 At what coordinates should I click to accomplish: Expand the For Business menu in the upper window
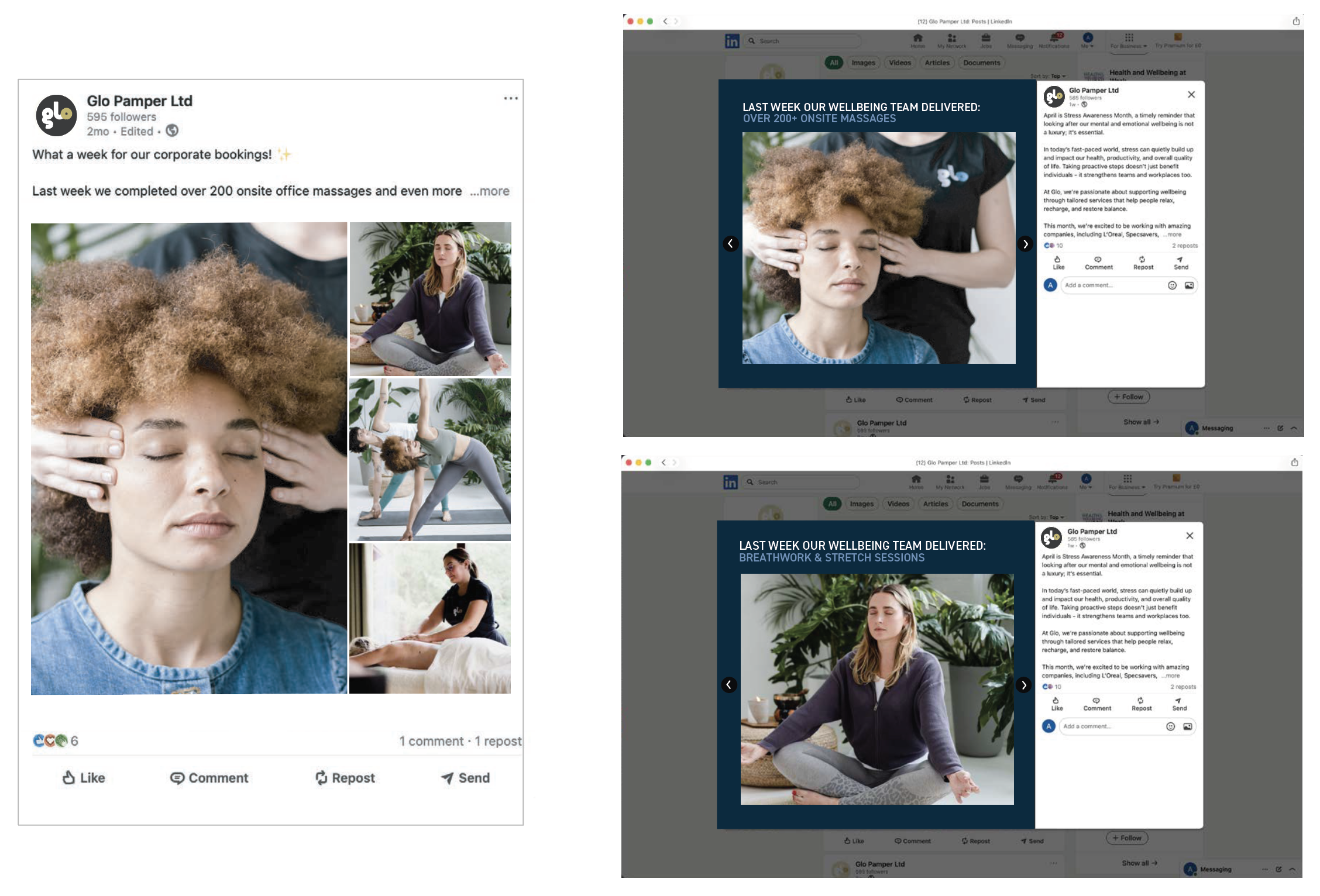(1129, 41)
